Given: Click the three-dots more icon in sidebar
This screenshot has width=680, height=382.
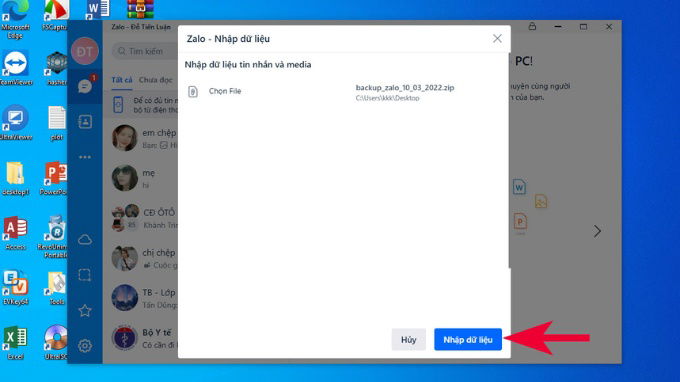Looking at the screenshot, I should pyautogui.click(x=85, y=157).
